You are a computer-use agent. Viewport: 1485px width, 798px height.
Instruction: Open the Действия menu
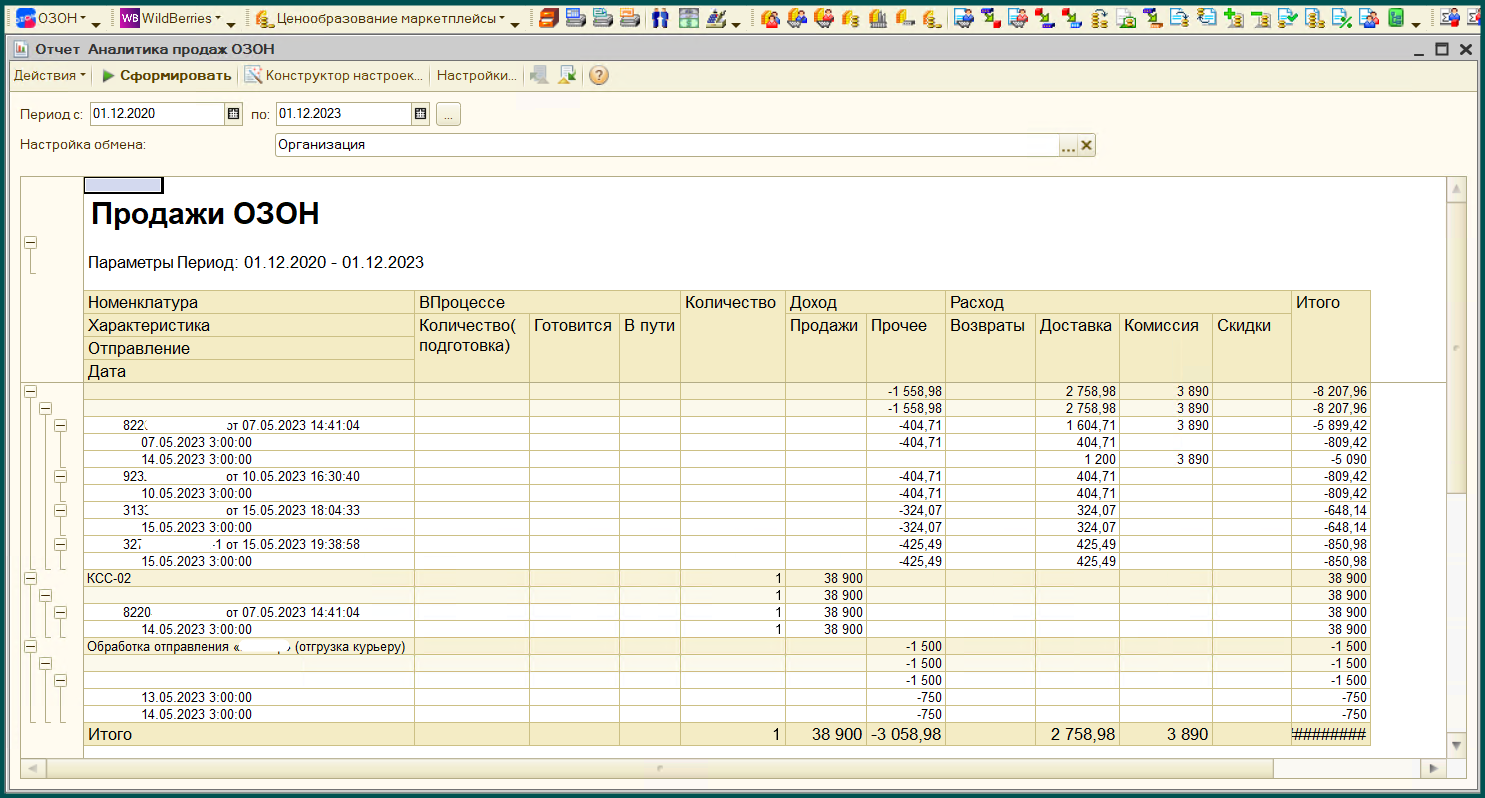[x=49, y=75]
